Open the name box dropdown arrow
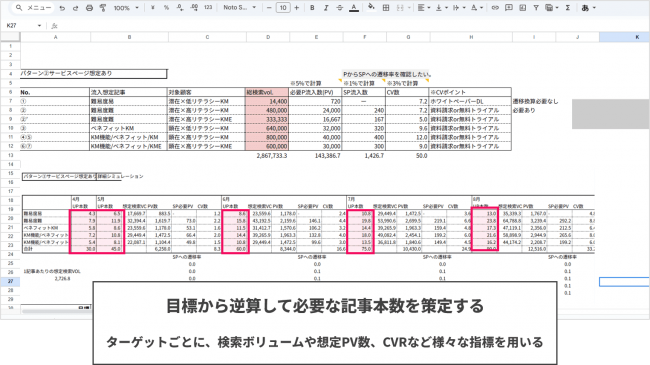This screenshot has width=650, height=365. tap(39, 26)
